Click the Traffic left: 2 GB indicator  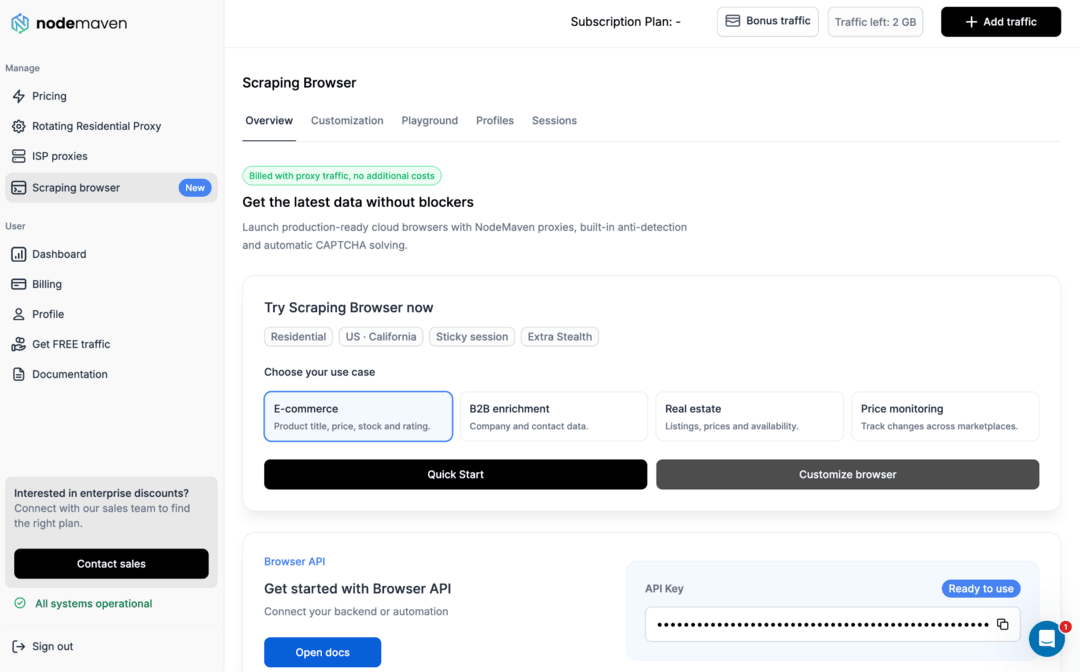point(875,22)
